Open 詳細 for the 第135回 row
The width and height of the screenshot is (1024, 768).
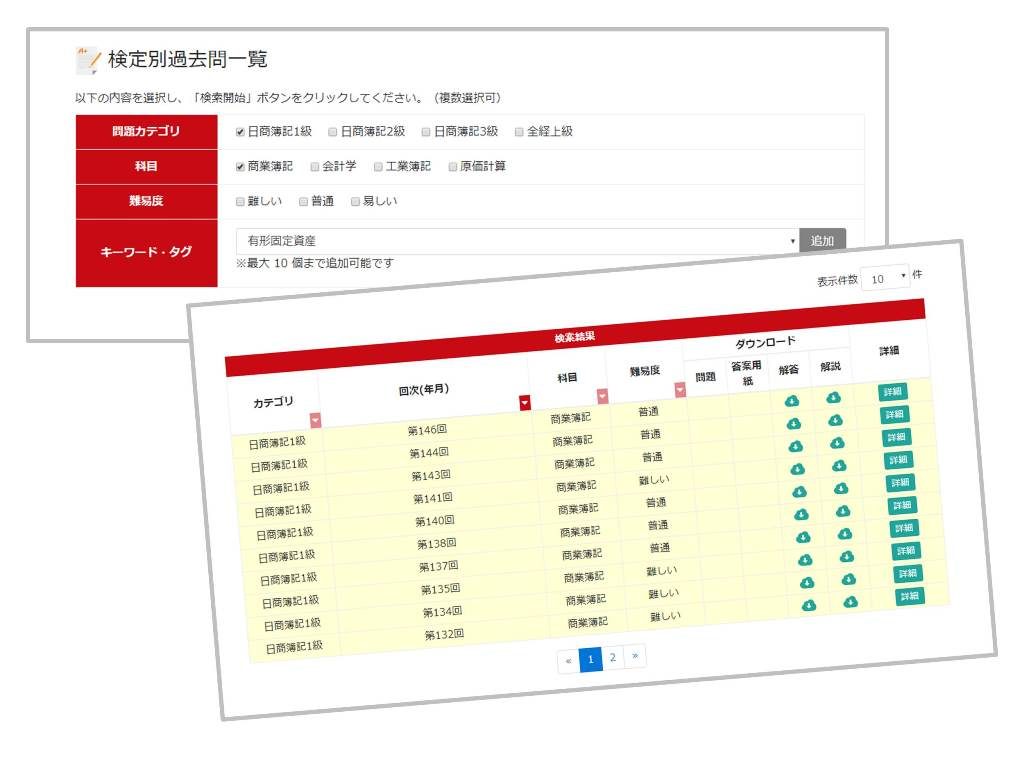pyautogui.click(x=906, y=551)
